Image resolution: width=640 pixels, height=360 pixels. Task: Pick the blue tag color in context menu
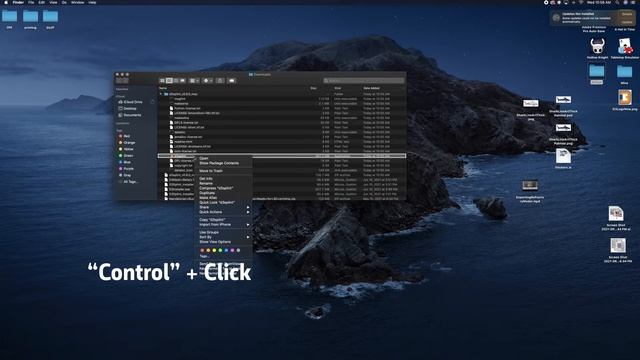tap(227, 250)
